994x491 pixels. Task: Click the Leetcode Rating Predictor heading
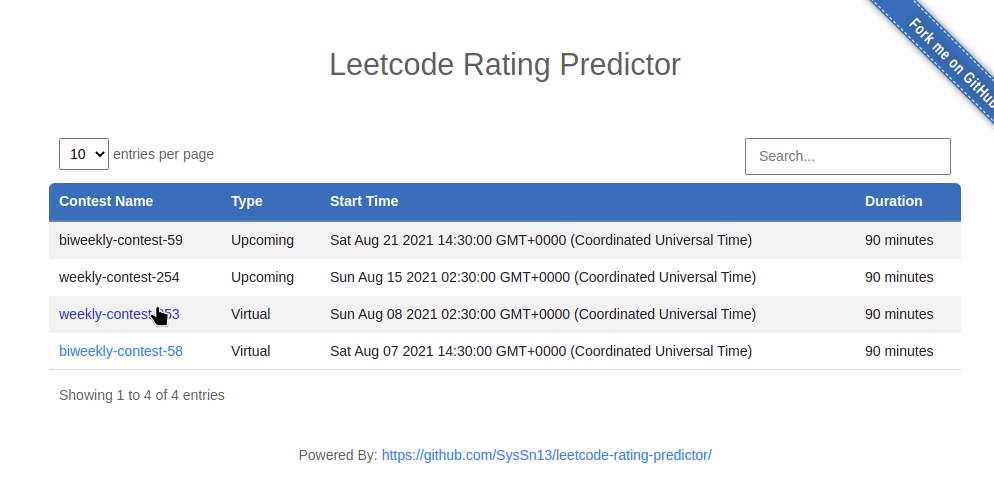click(x=505, y=65)
